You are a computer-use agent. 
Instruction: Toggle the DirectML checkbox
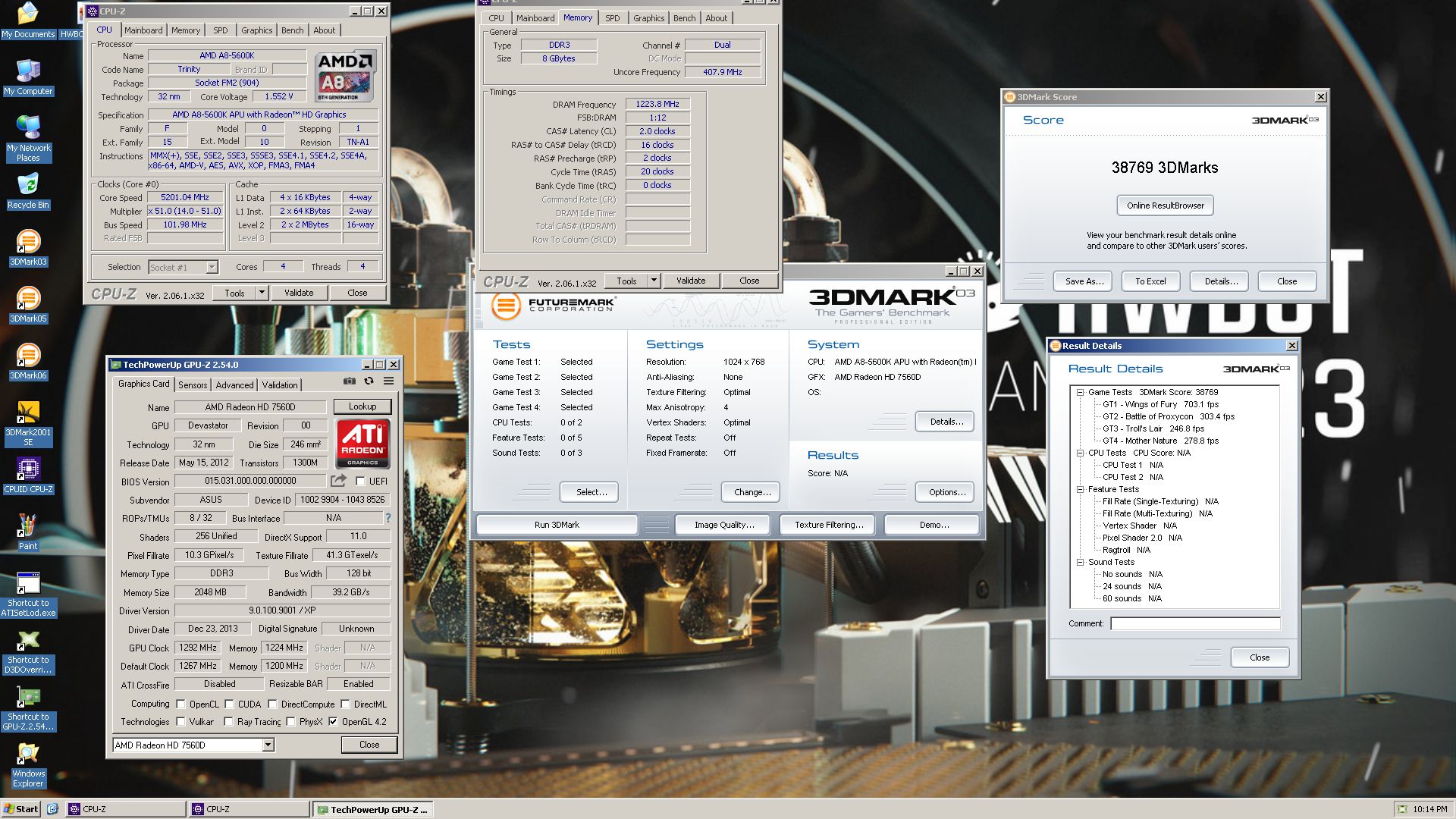click(345, 704)
